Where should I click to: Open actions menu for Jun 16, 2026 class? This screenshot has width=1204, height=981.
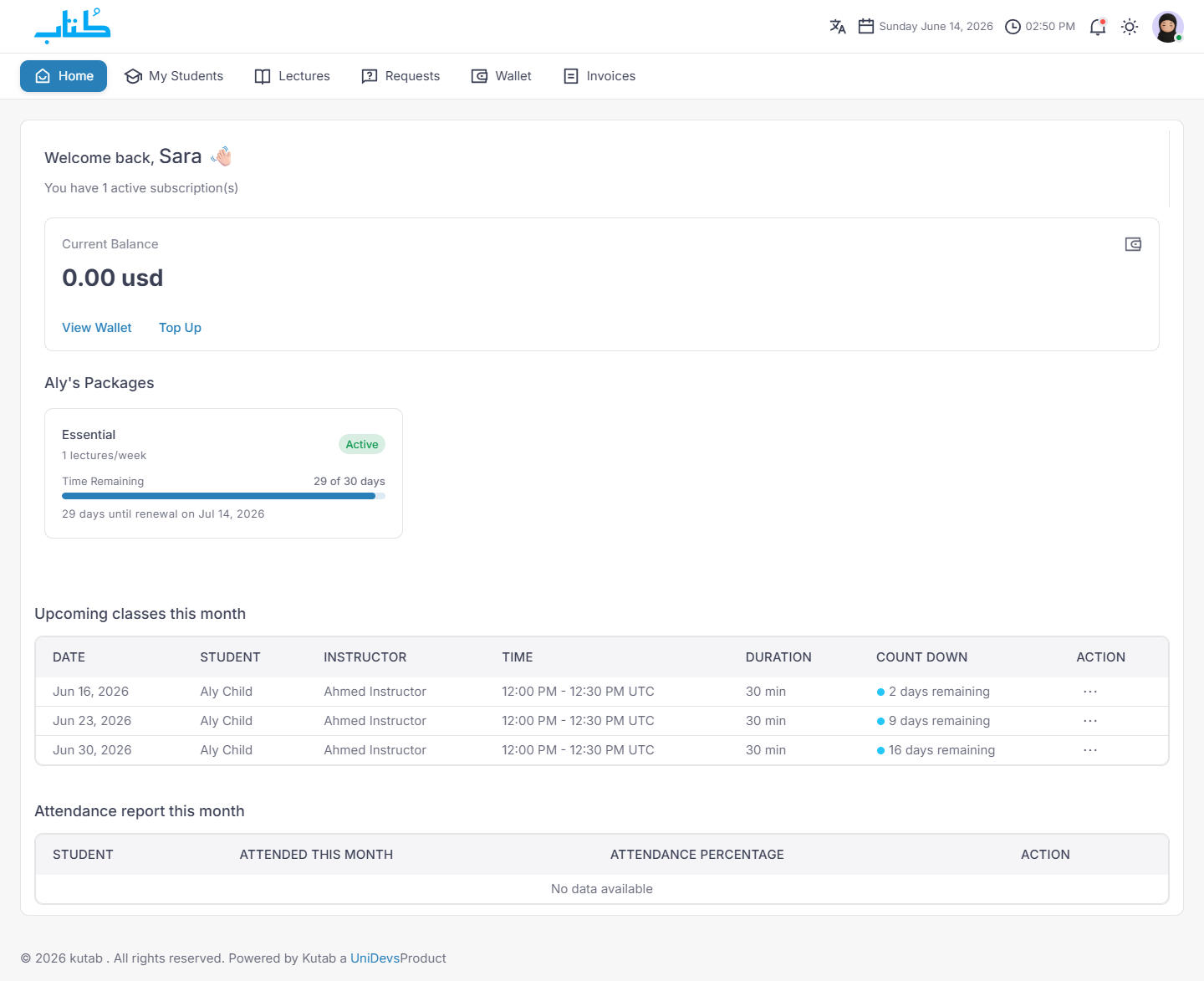coord(1090,692)
